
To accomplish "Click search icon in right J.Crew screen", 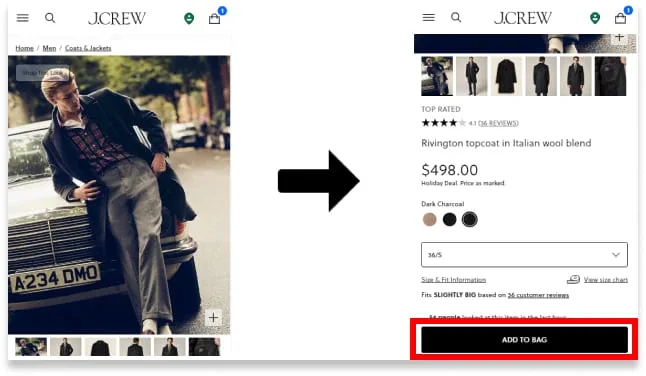I will (x=456, y=17).
